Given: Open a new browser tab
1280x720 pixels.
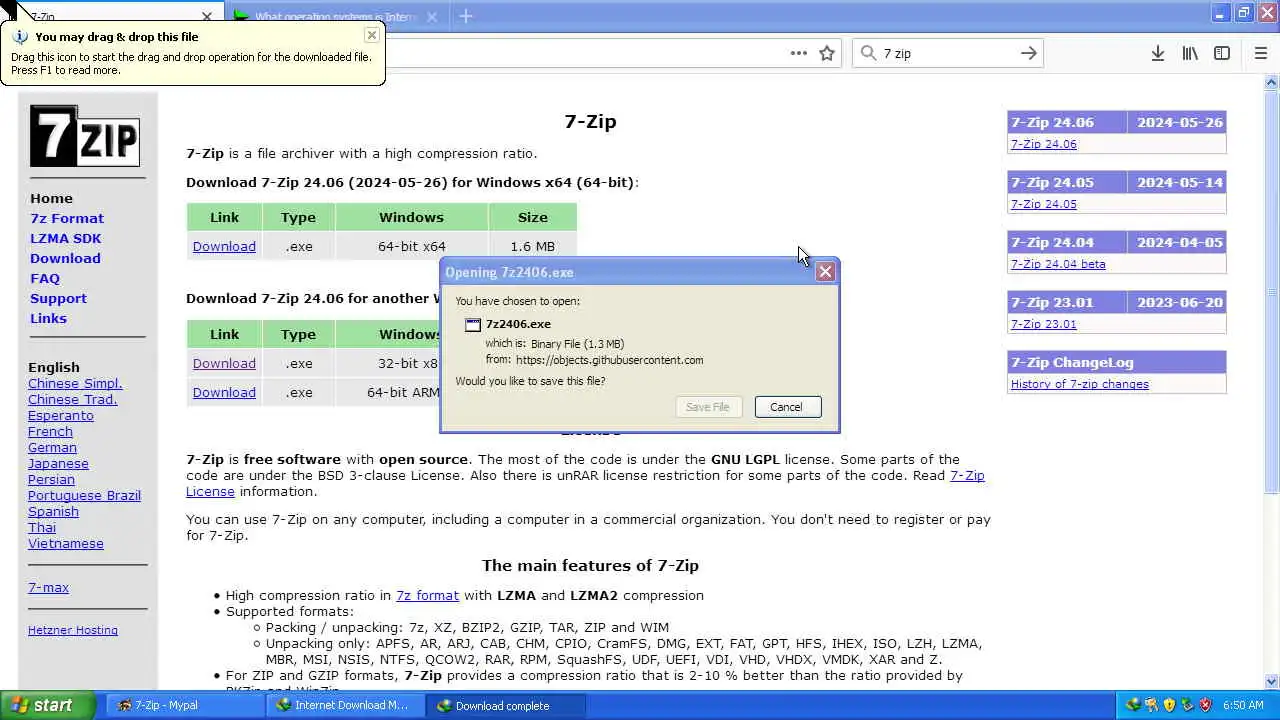Looking at the screenshot, I should (466, 16).
